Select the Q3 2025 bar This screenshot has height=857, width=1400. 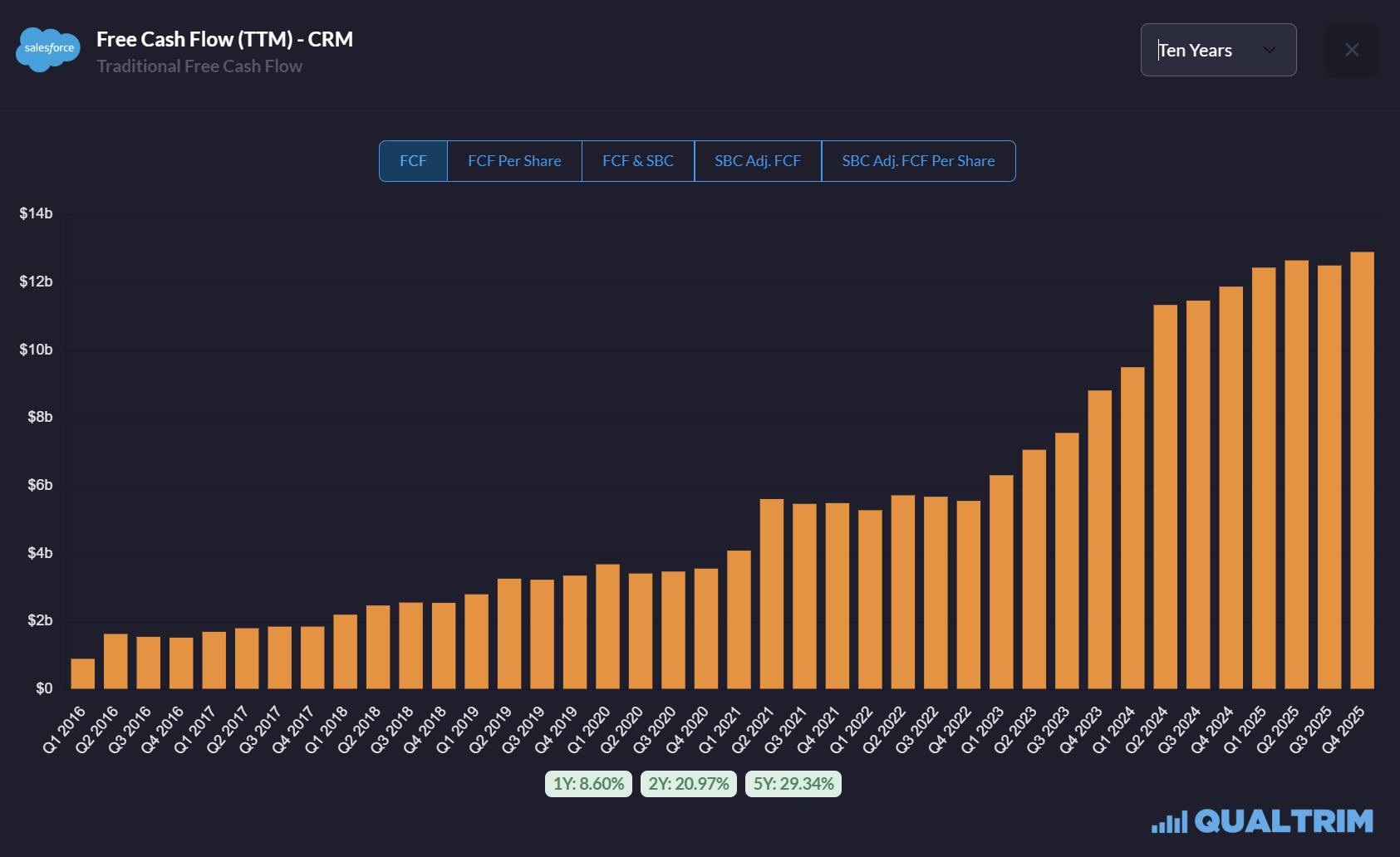tap(1330, 477)
